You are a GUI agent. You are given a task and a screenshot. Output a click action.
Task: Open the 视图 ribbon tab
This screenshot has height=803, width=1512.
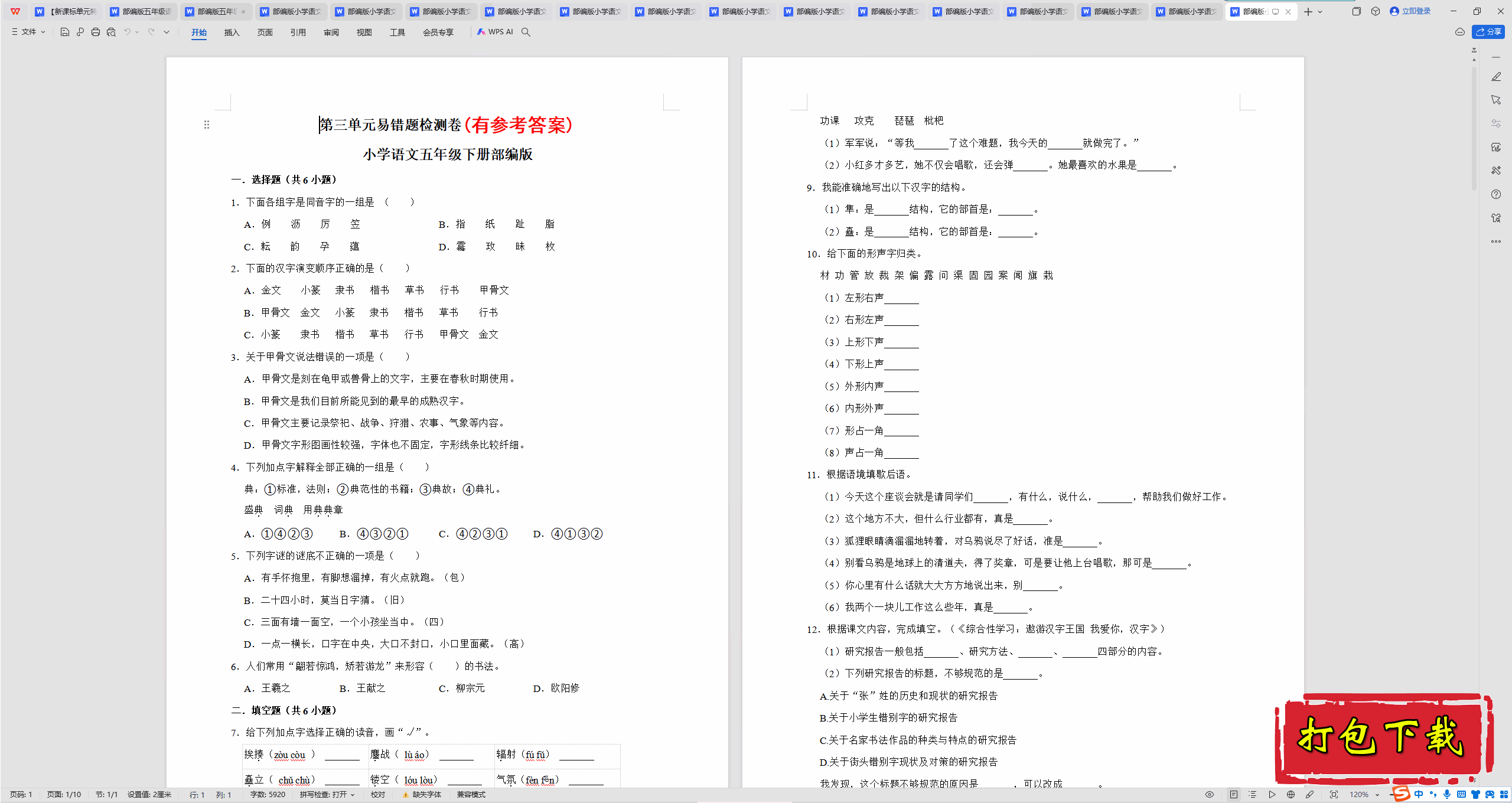coord(364,32)
